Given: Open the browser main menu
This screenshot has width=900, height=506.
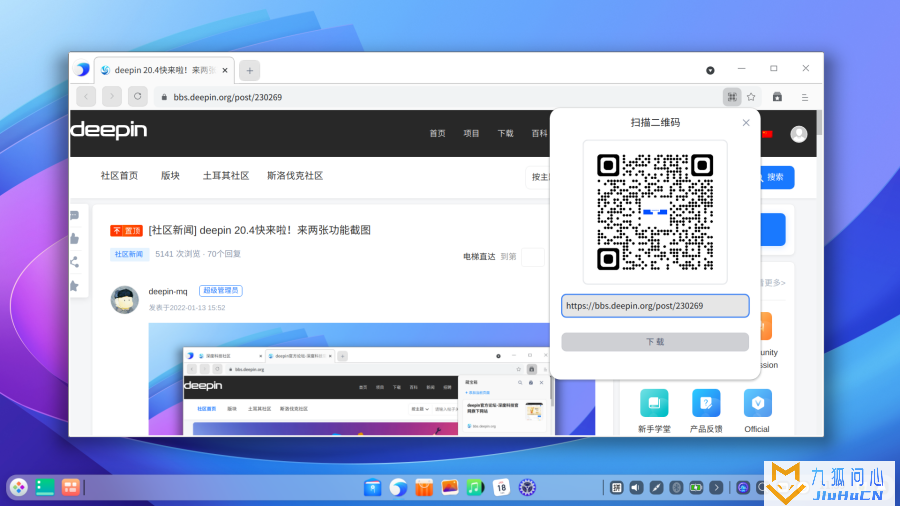Looking at the screenshot, I should (x=805, y=98).
